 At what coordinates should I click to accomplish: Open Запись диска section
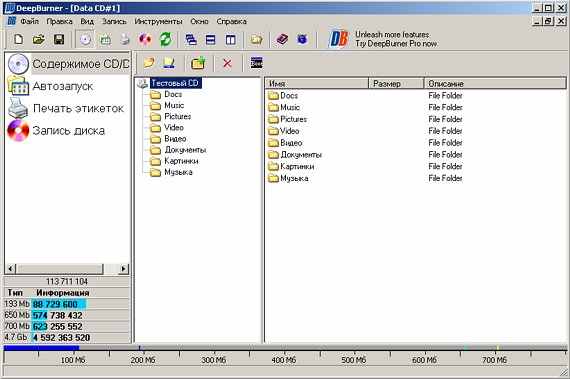(x=56, y=130)
